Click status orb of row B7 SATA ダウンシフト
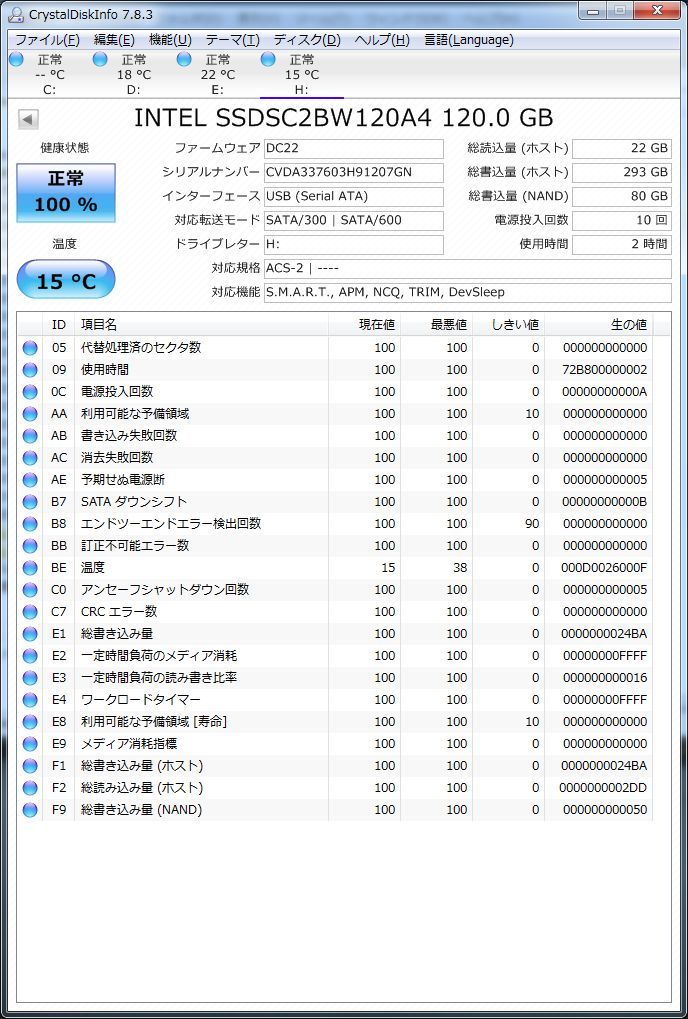Viewport: 688px width, 1019px height. (30, 502)
